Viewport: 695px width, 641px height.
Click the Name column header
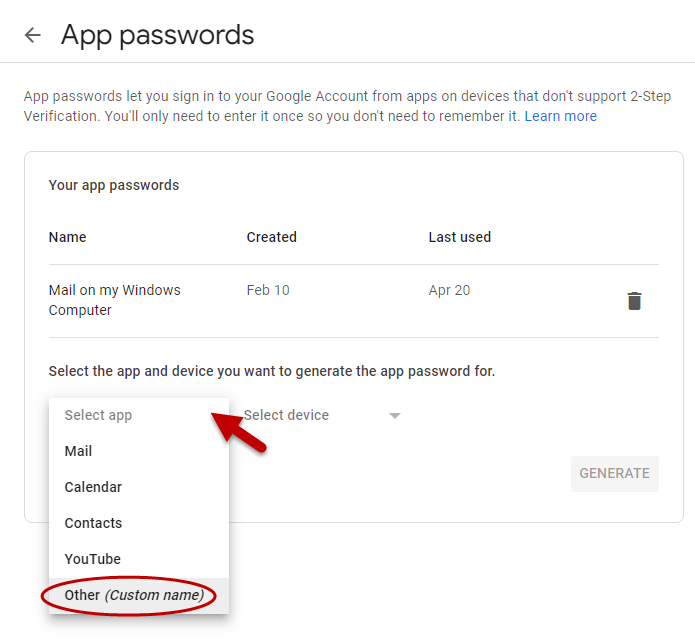(x=67, y=237)
